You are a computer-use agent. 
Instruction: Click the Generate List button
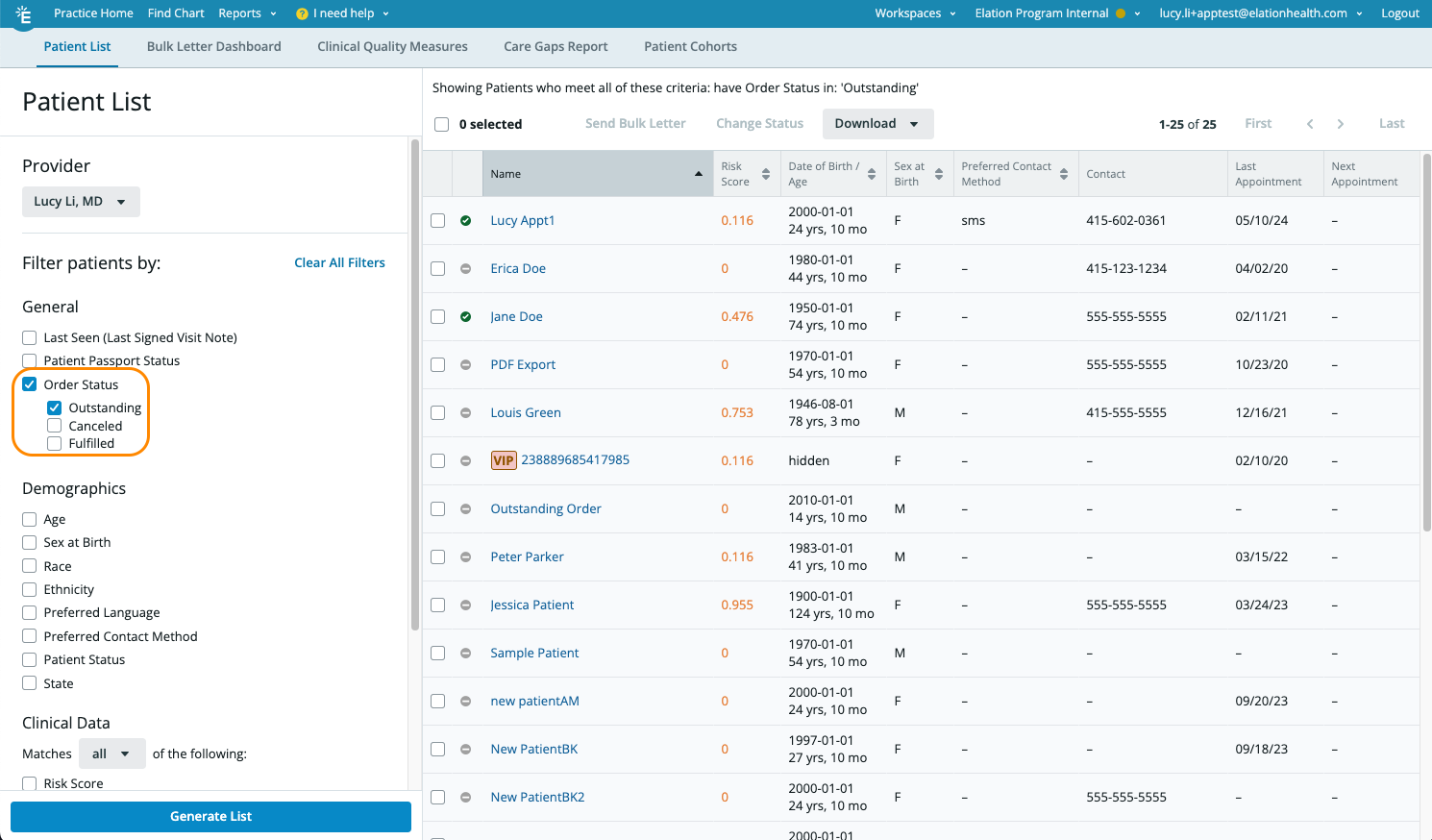point(210,817)
